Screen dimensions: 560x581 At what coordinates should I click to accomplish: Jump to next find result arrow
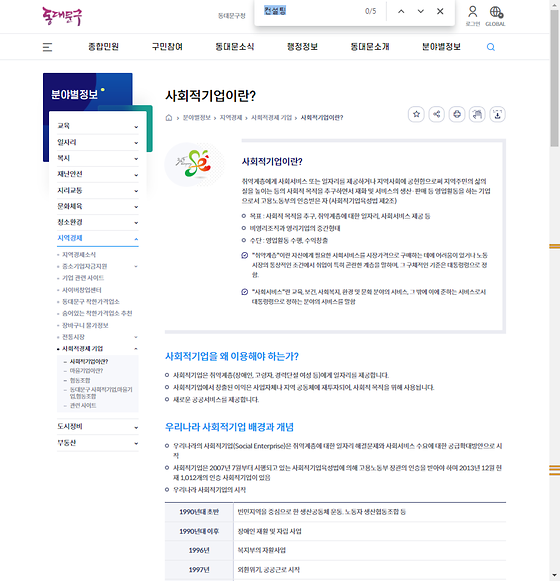[421, 11]
